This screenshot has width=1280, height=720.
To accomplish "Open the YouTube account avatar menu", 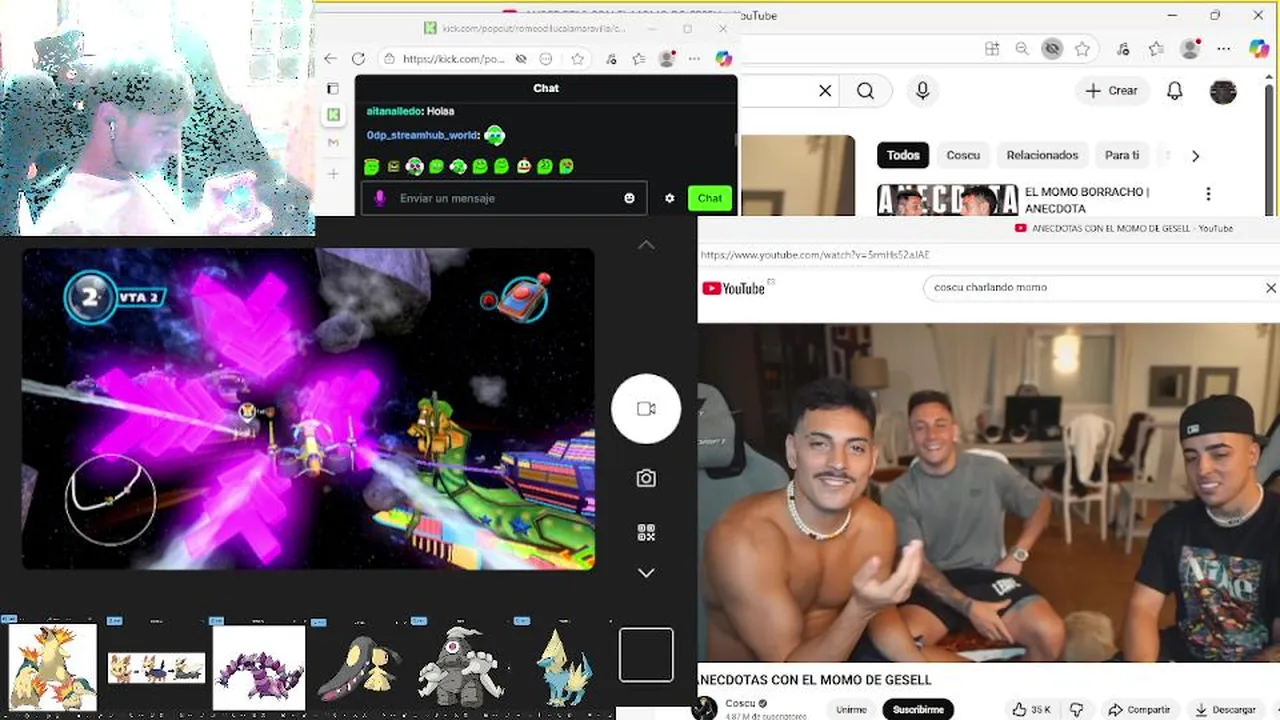I will click(x=1223, y=92).
